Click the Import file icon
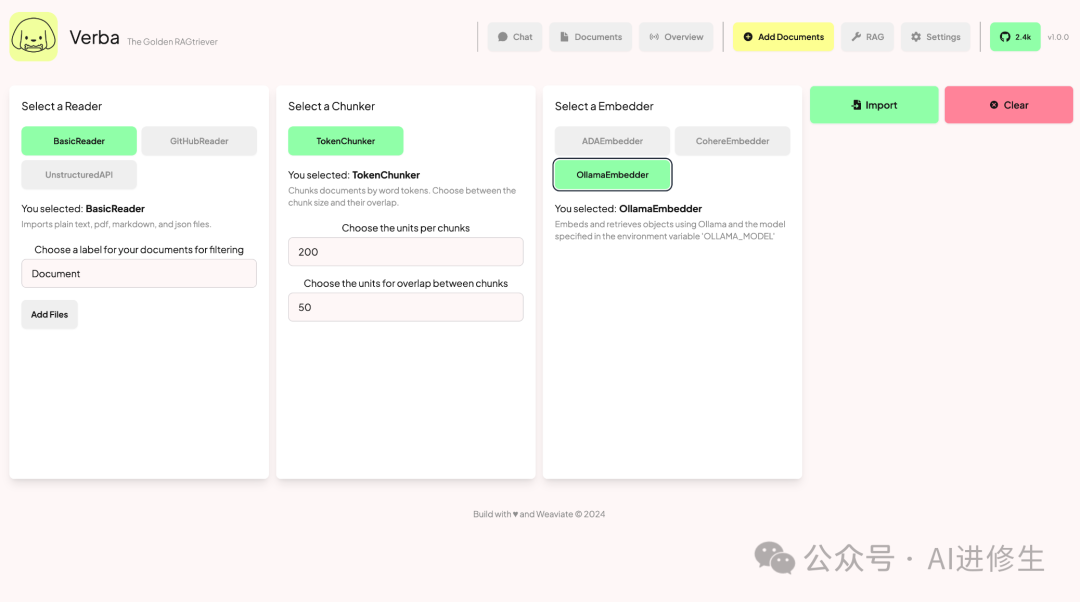This screenshot has height=602, width=1080. pyautogui.click(x=856, y=105)
